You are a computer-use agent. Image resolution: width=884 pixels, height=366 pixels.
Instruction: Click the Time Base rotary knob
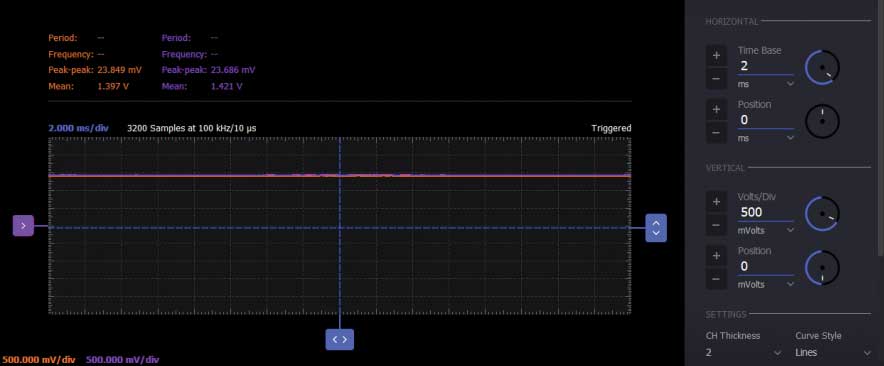pos(822,68)
